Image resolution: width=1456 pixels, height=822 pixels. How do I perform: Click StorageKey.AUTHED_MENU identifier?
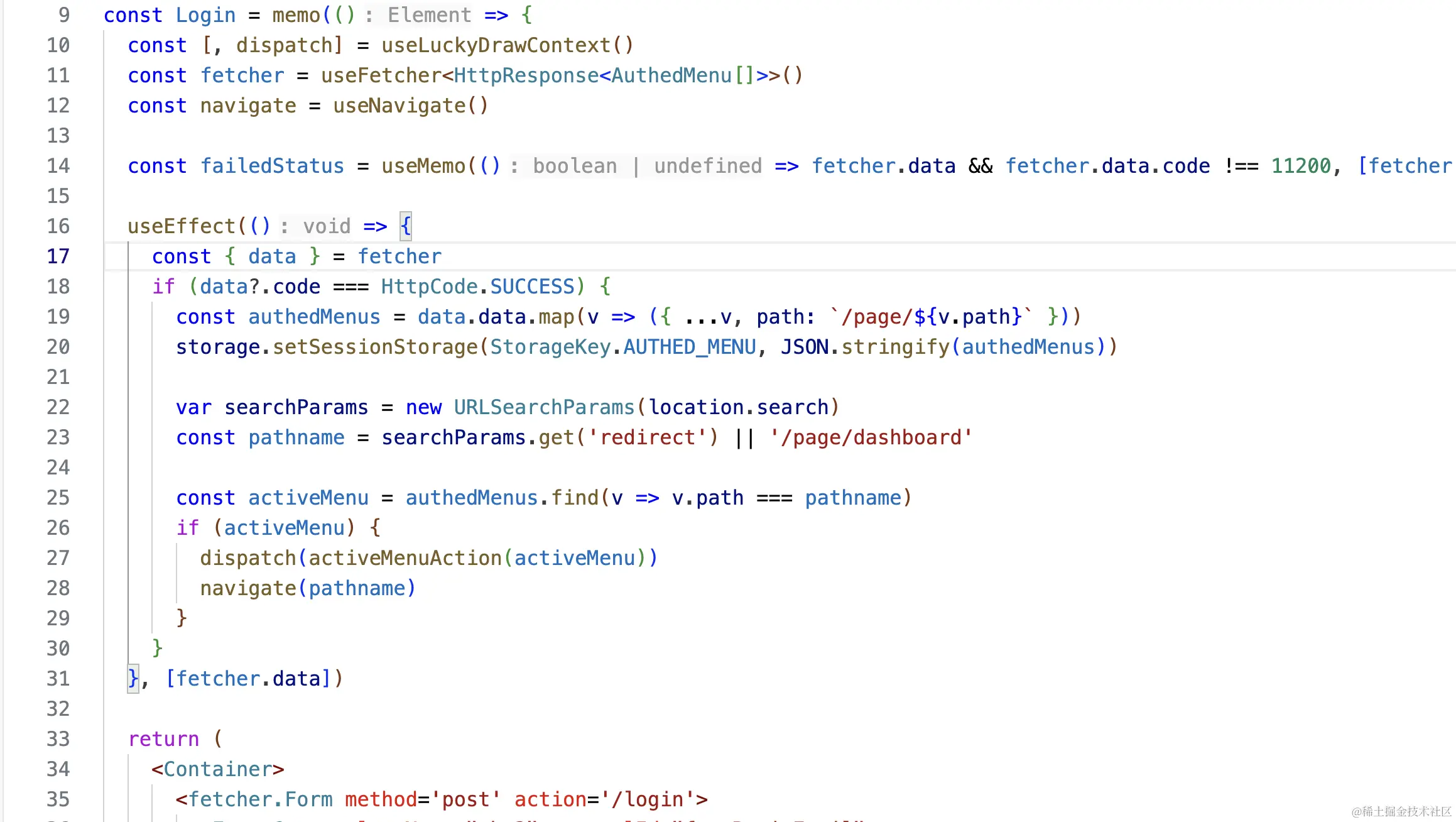tap(622, 347)
